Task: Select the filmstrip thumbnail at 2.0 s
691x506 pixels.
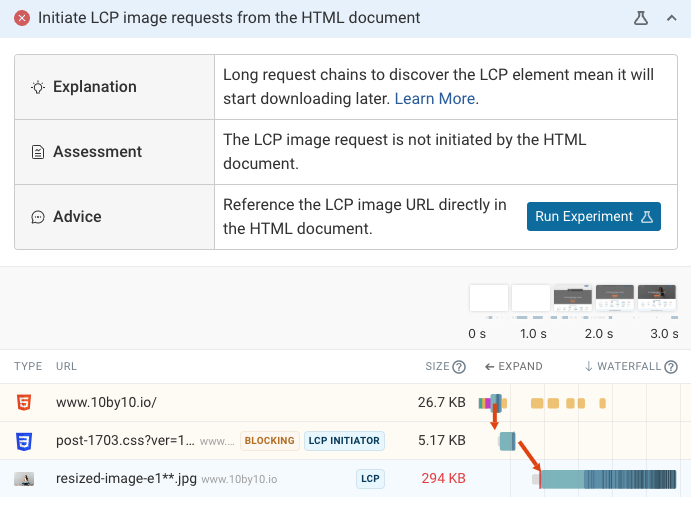Action: 573,298
